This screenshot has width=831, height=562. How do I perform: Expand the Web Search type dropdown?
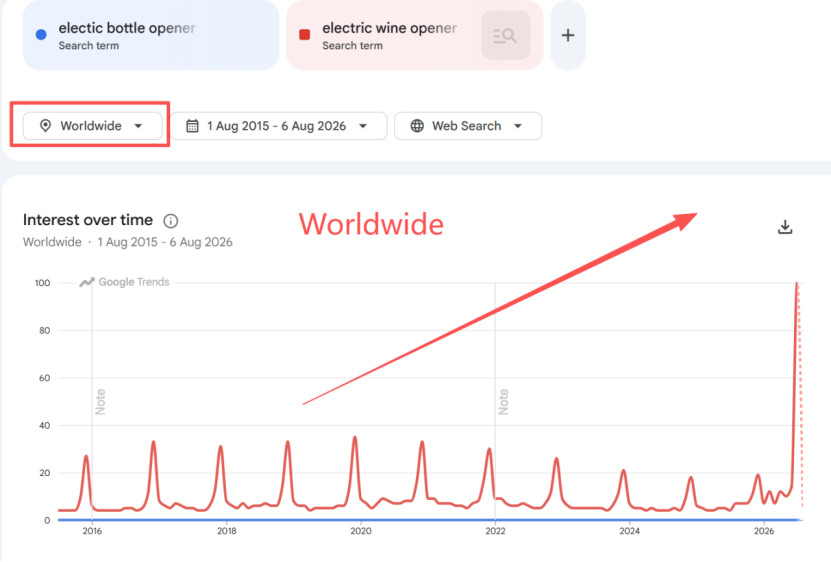click(468, 126)
